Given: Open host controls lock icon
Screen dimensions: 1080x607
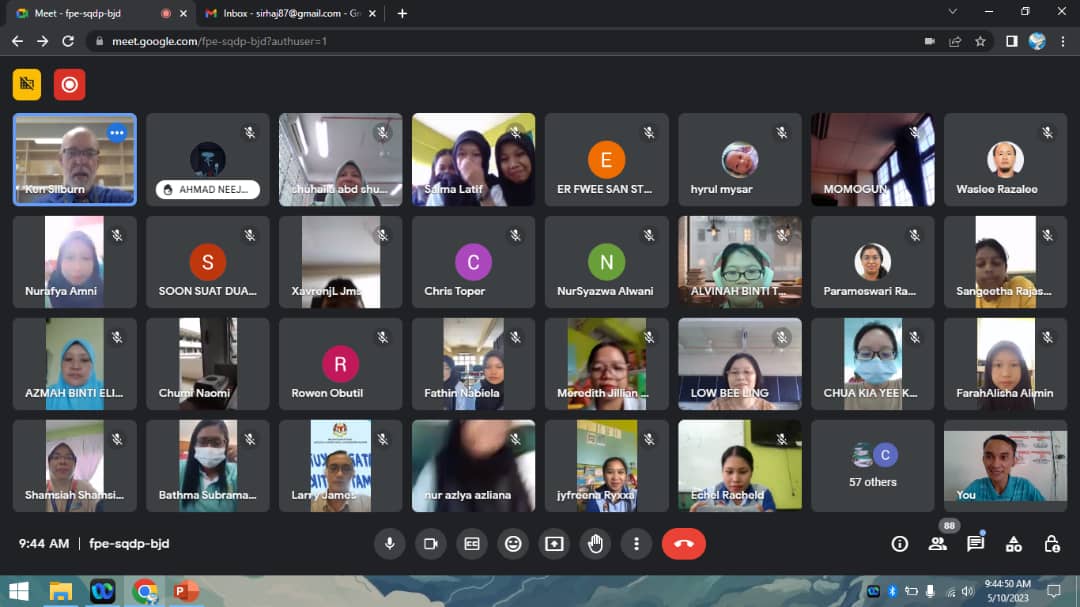Looking at the screenshot, I should click(x=1052, y=544).
